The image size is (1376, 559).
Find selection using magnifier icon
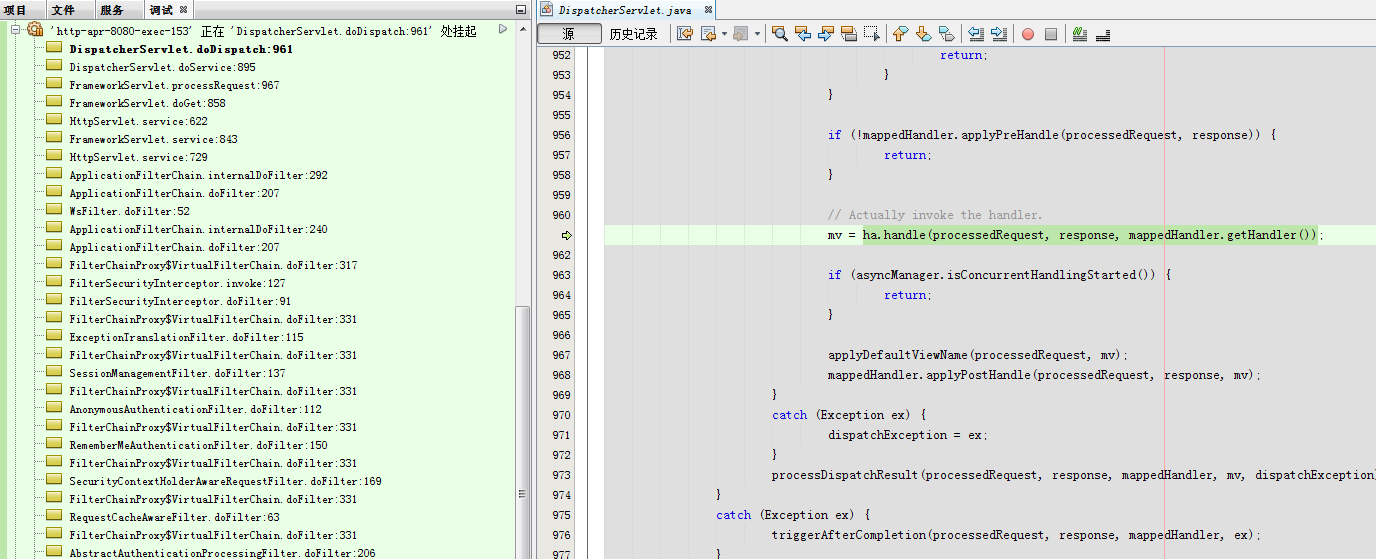pos(780,34)
